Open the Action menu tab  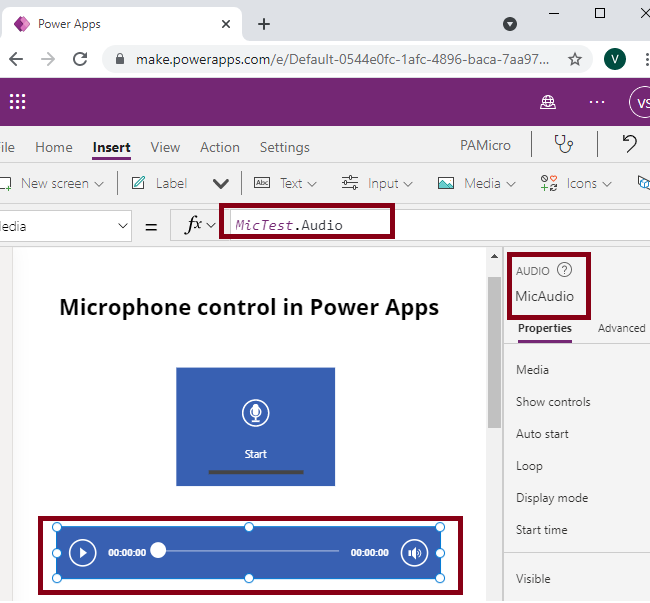click(220, 147)
